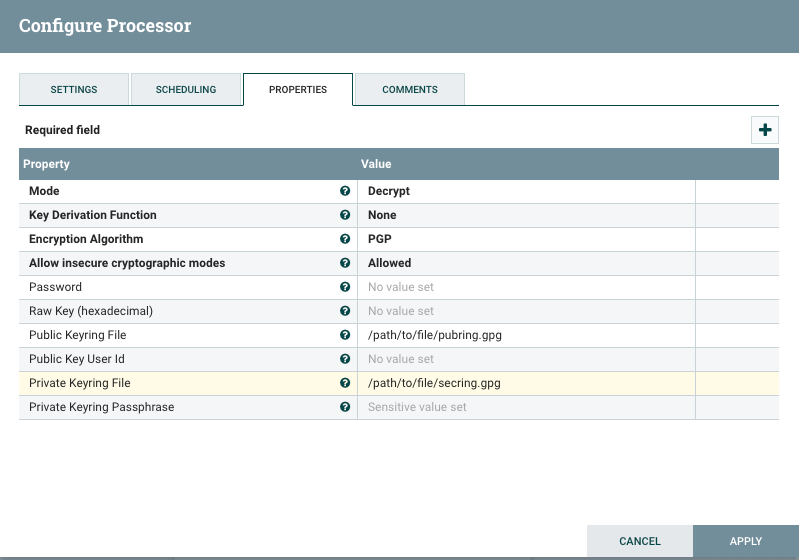Edit the Mode value Decrypt
Viewport: 799px width, 560px height.
click(526, 191)
